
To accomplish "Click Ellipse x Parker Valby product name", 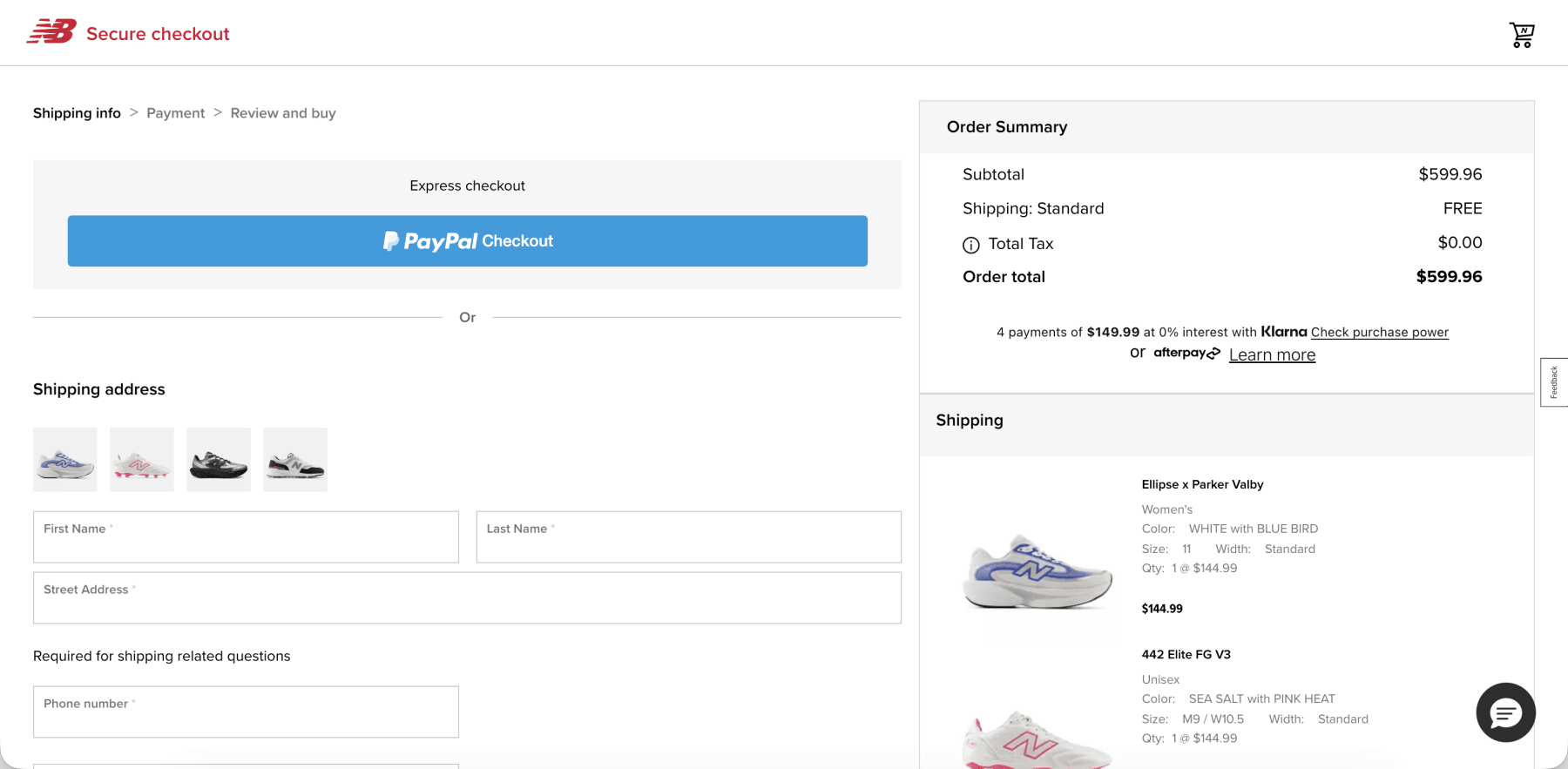I will pos(1202,484).
